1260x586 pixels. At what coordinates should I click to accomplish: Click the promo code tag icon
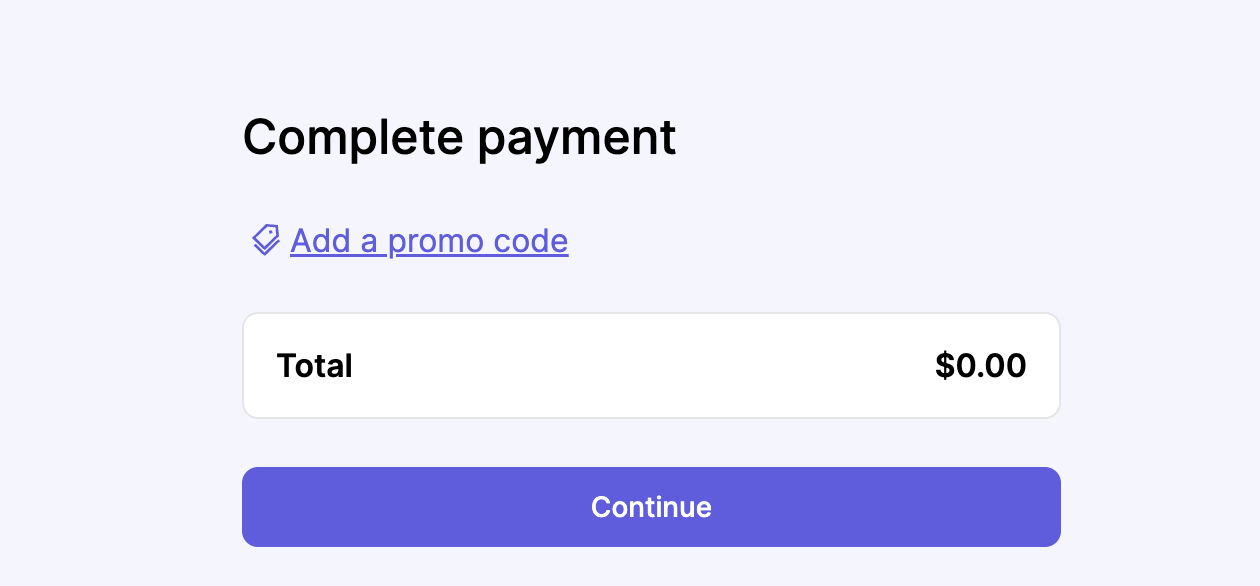tap(265, 240)
